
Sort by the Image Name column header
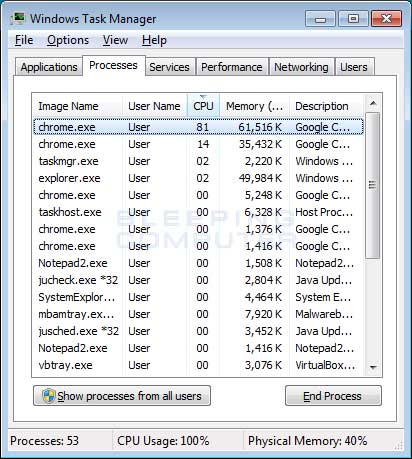(78, 106)
